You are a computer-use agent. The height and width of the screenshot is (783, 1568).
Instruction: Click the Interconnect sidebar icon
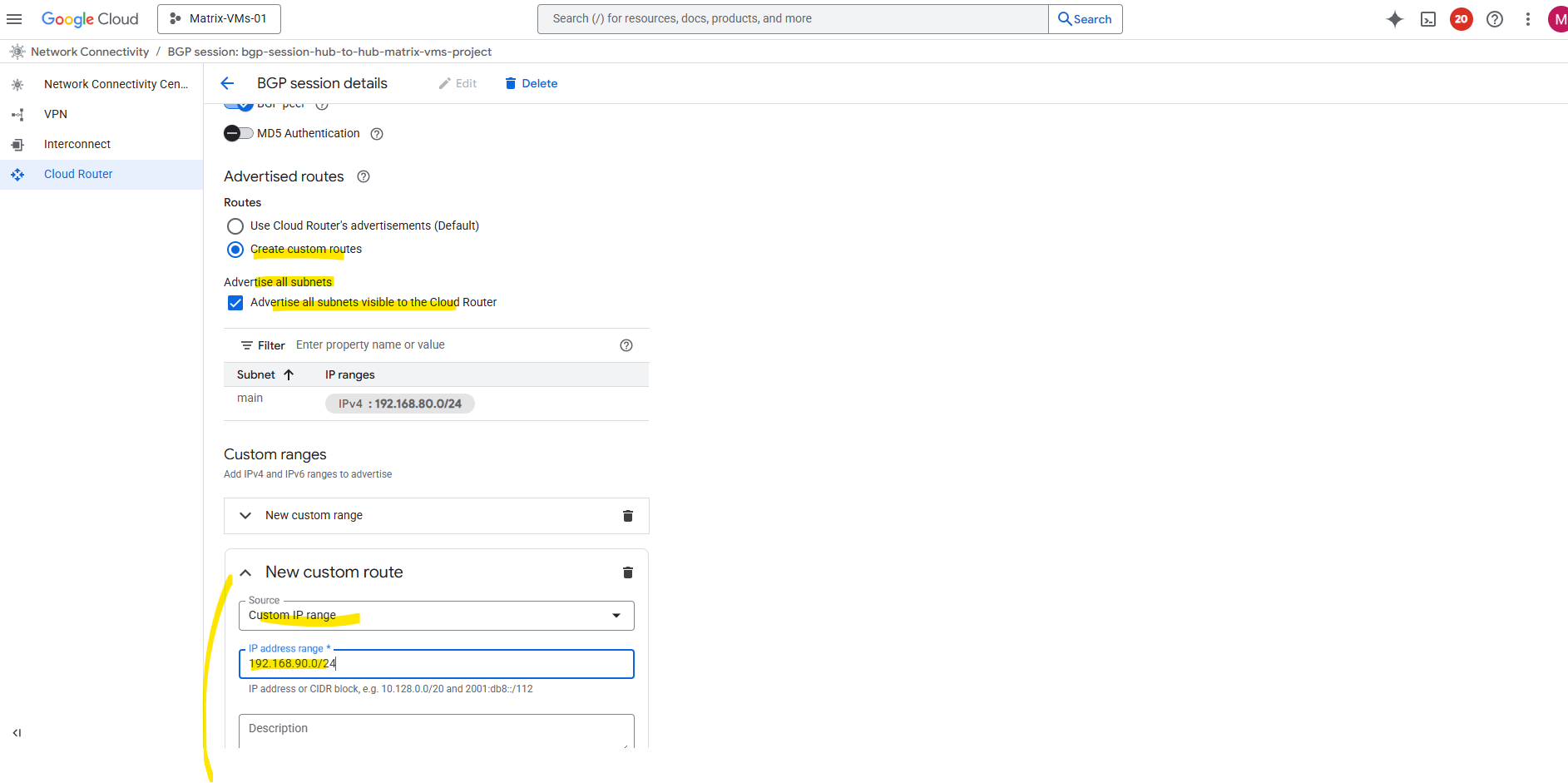(17, 144)
